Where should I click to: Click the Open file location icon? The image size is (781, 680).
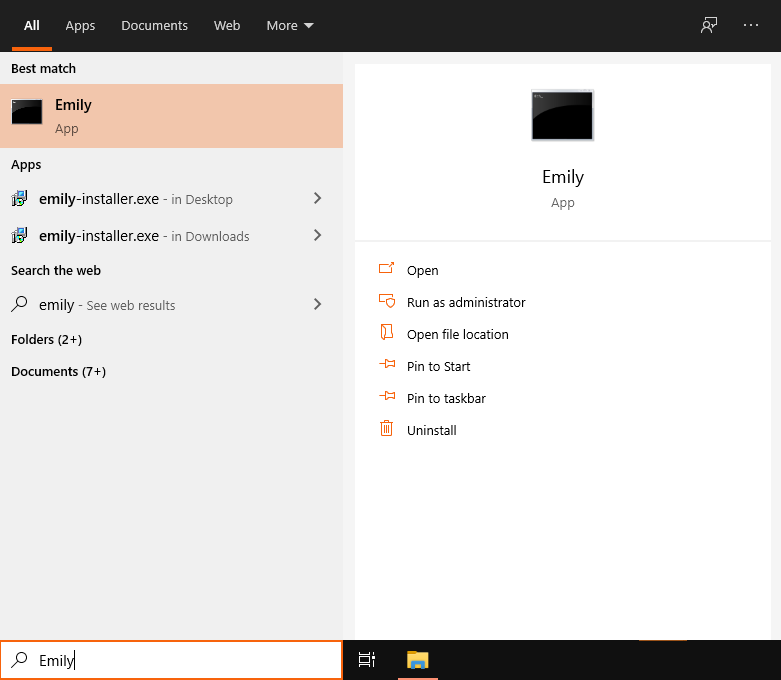(387, 332)
